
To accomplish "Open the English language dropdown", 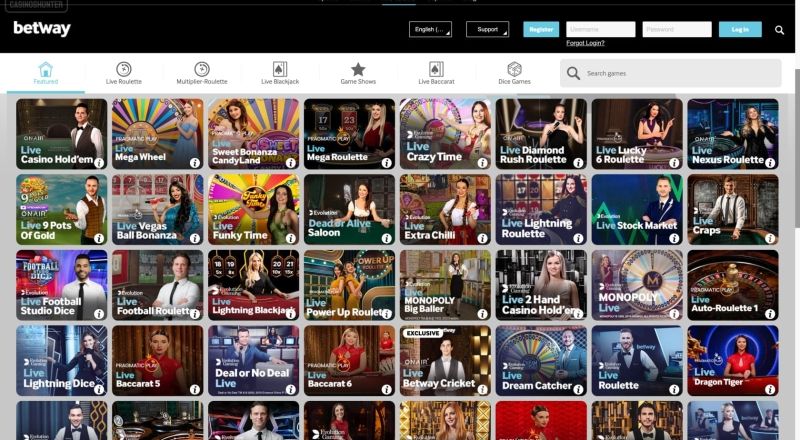I will point(430,29).
